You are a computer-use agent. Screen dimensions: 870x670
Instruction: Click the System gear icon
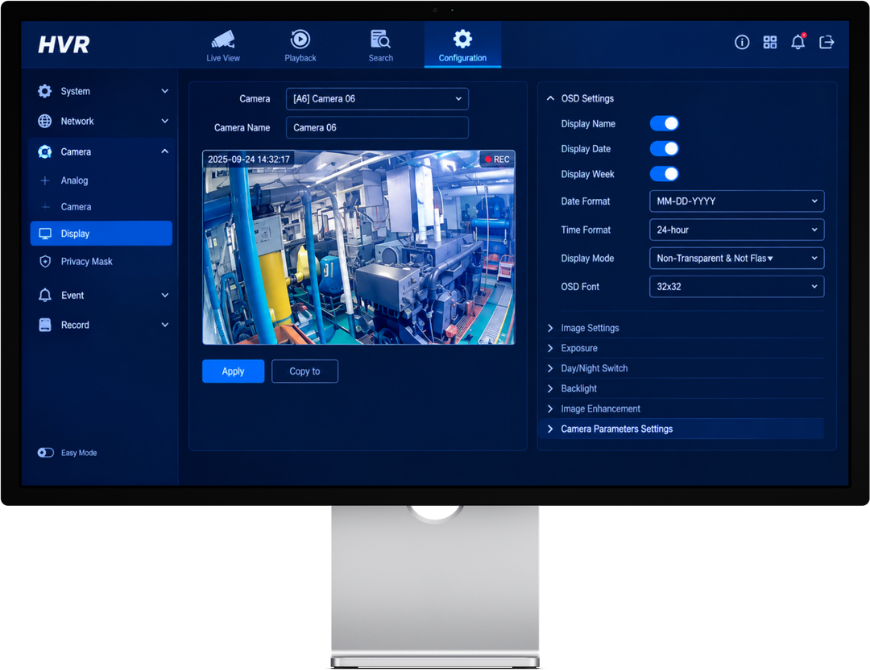point(45,91)
